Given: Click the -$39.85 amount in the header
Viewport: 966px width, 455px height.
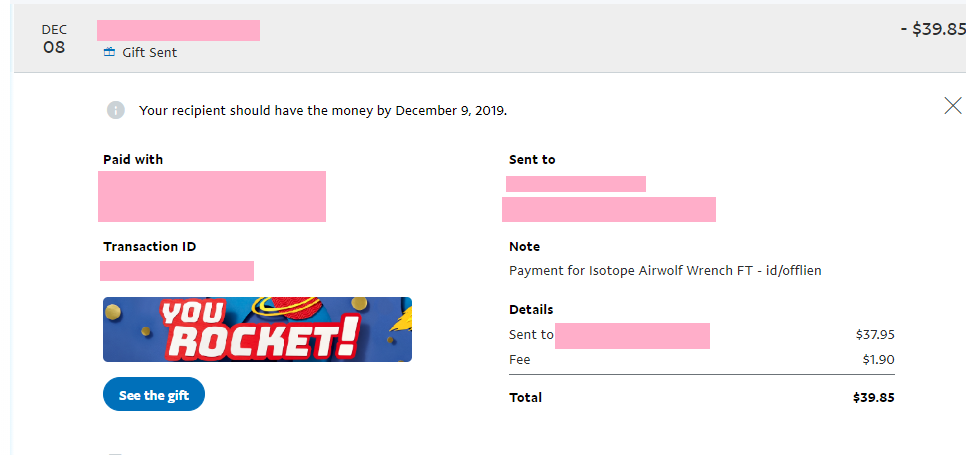Looking at the screenshot, I should (x=932, y=29).
